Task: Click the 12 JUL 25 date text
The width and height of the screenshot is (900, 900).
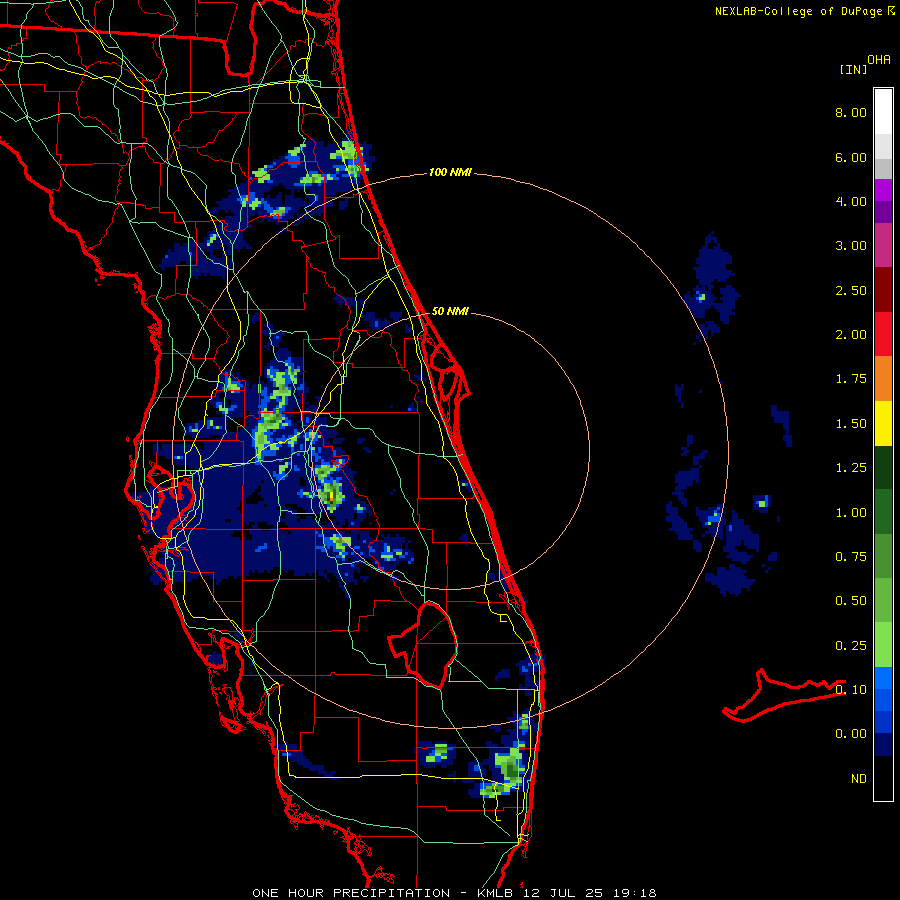Action: (x=564, y=893)
